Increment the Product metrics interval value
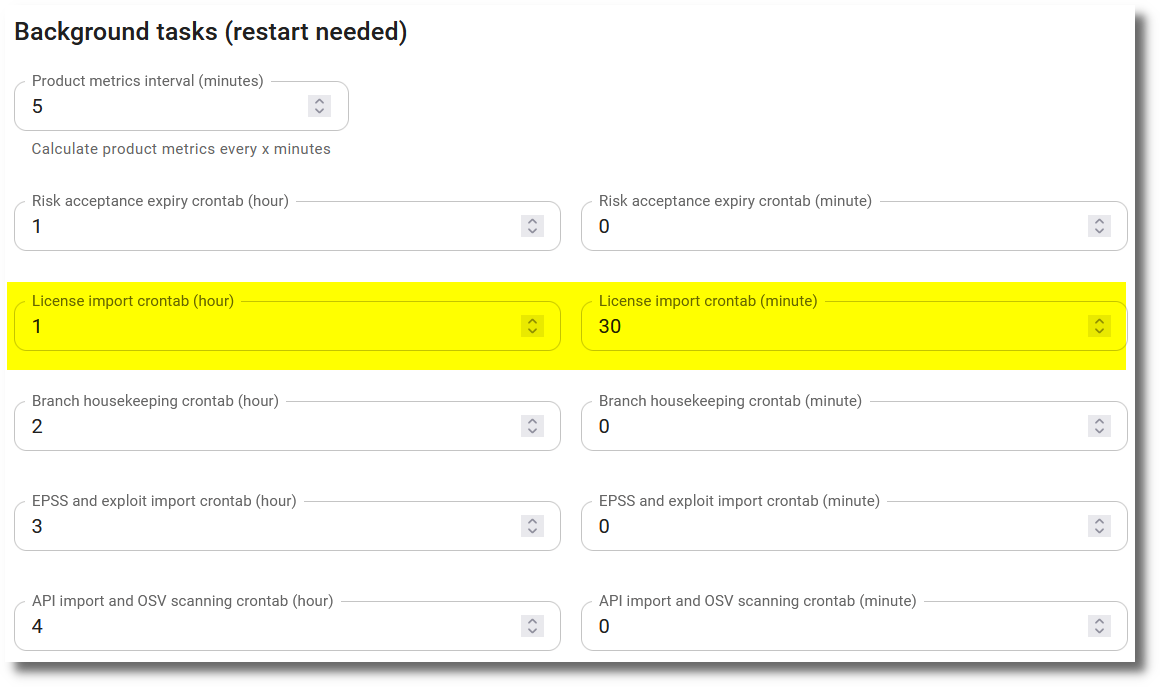This screenshot has height=687, width=1160. [319, 105]
